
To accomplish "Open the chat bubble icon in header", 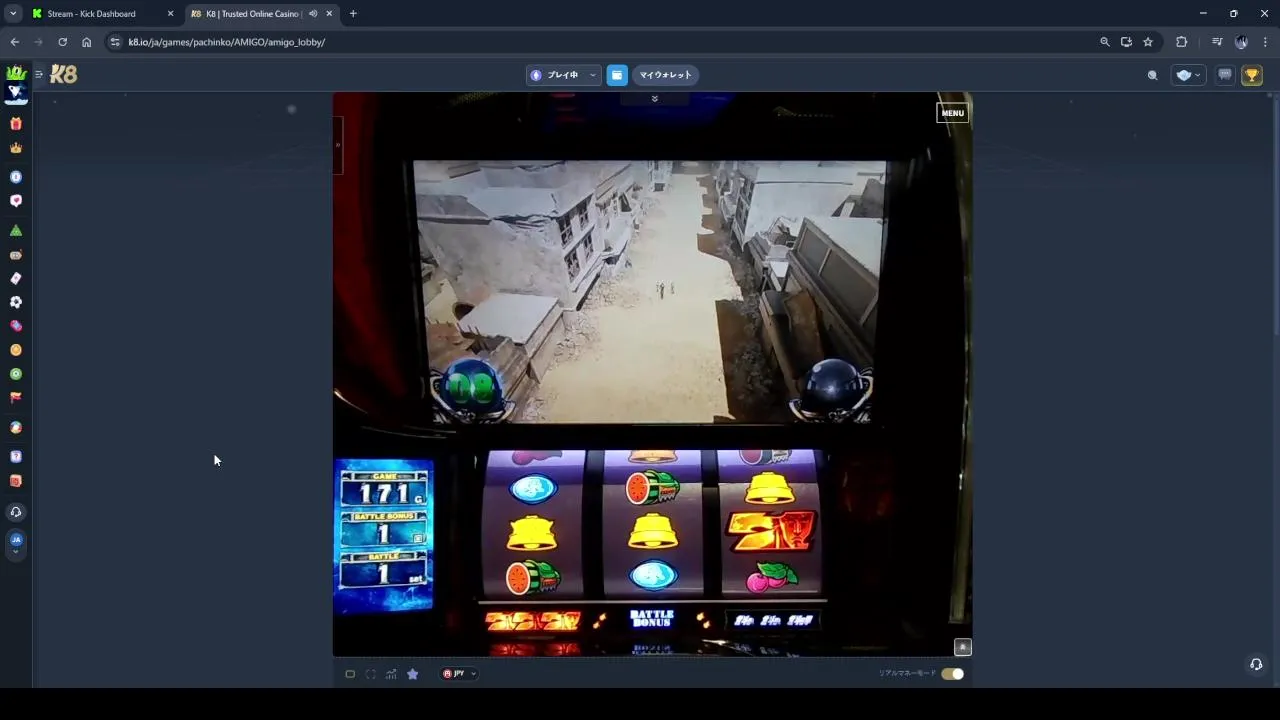I will click(1225, 75).
